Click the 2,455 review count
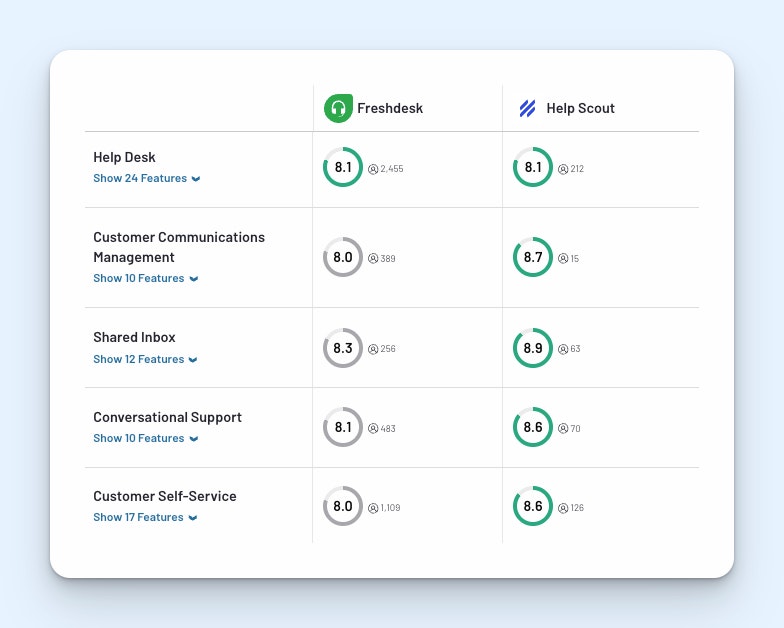 pos(392,169)
